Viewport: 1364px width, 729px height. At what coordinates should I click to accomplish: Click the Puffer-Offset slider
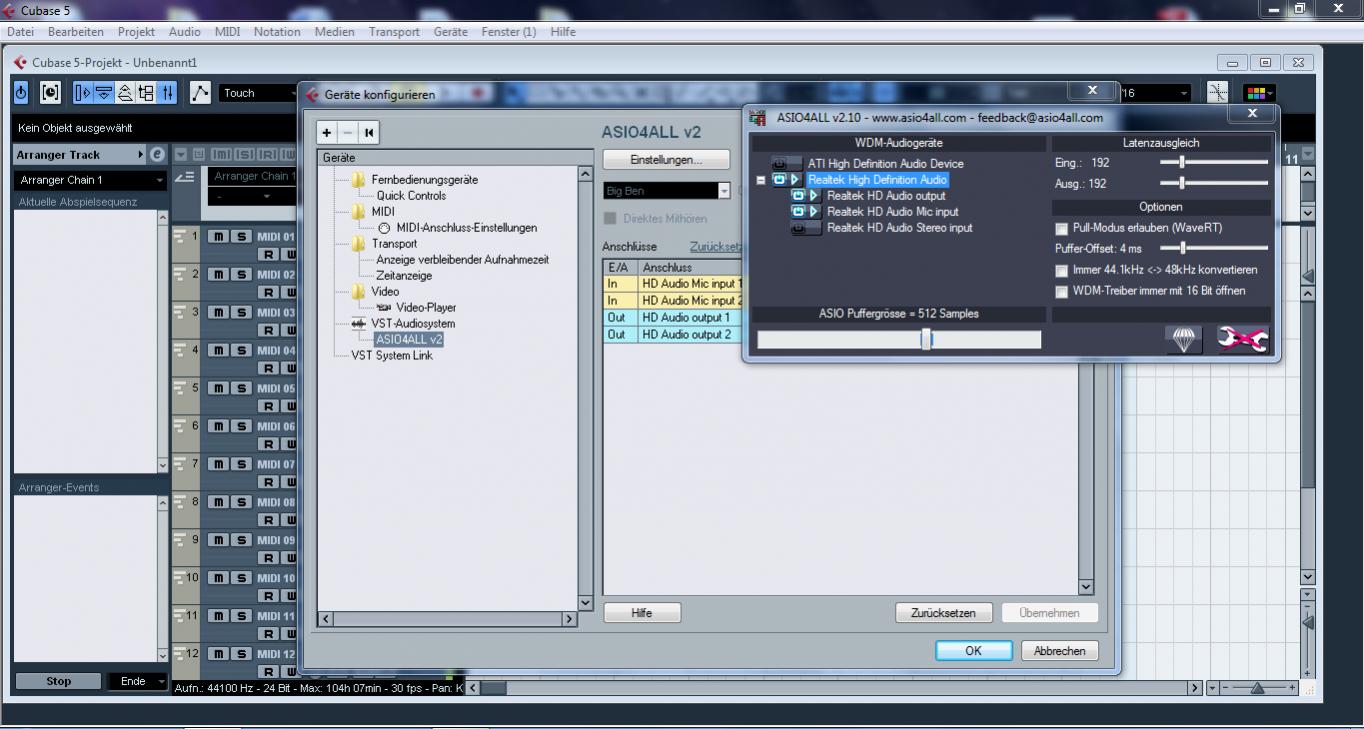(x=1213, y=248)
